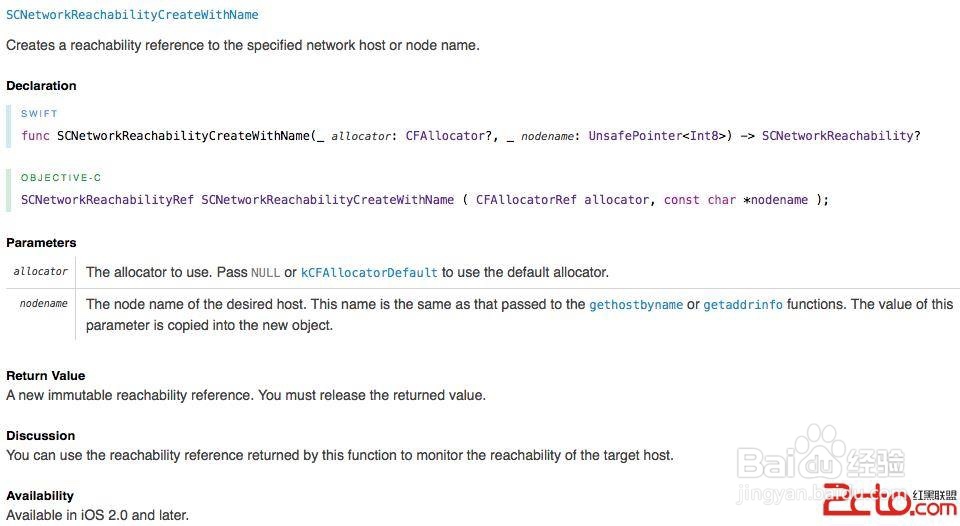The height and width of the screenshot is (526, 960).
Task: Open the kCFAllocatorDefault link
Action: pos(369,272)
